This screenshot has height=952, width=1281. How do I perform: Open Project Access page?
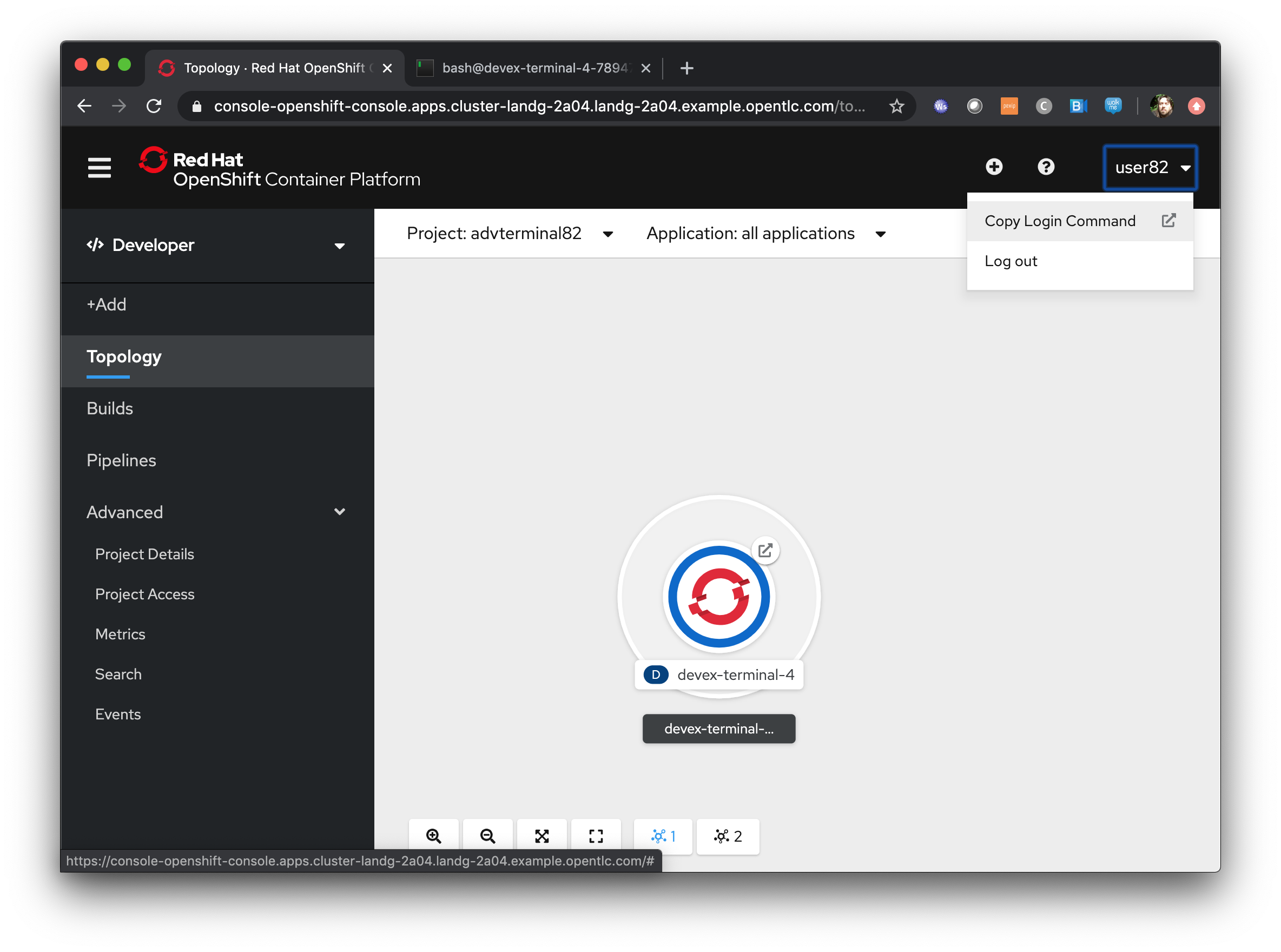tap(144, 594)
